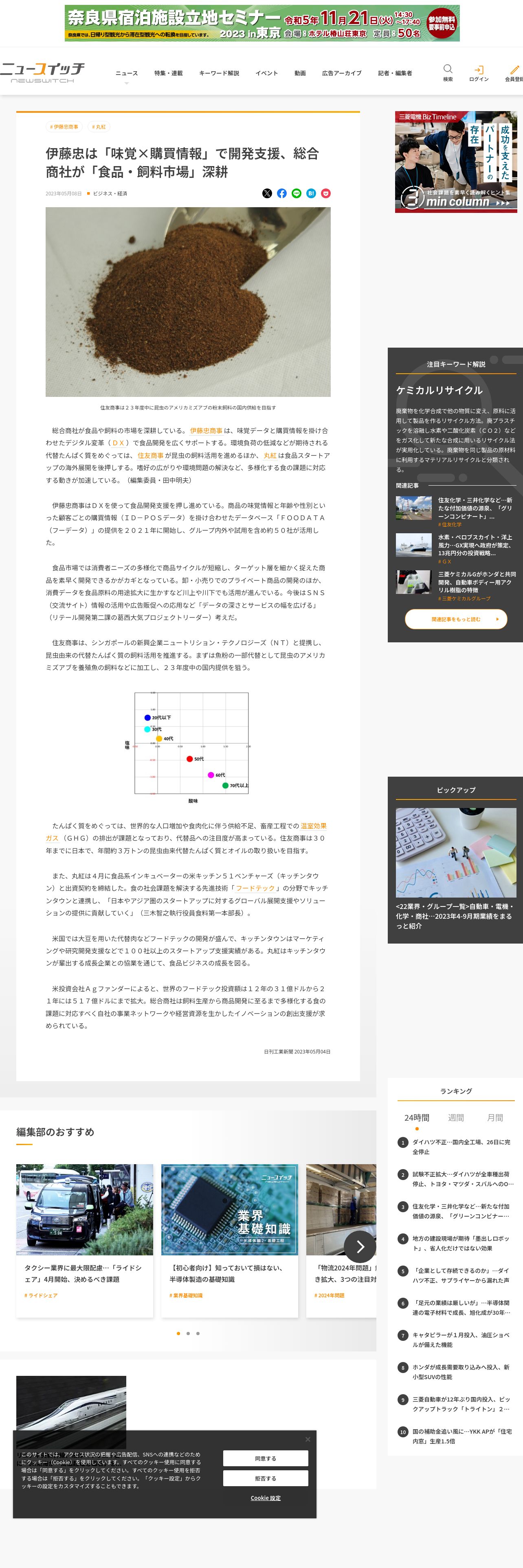The height and width of the screenshot is (1568, 523).
Task: Open the 広告アーカイブ menu item
Action: tap(342, 73)
